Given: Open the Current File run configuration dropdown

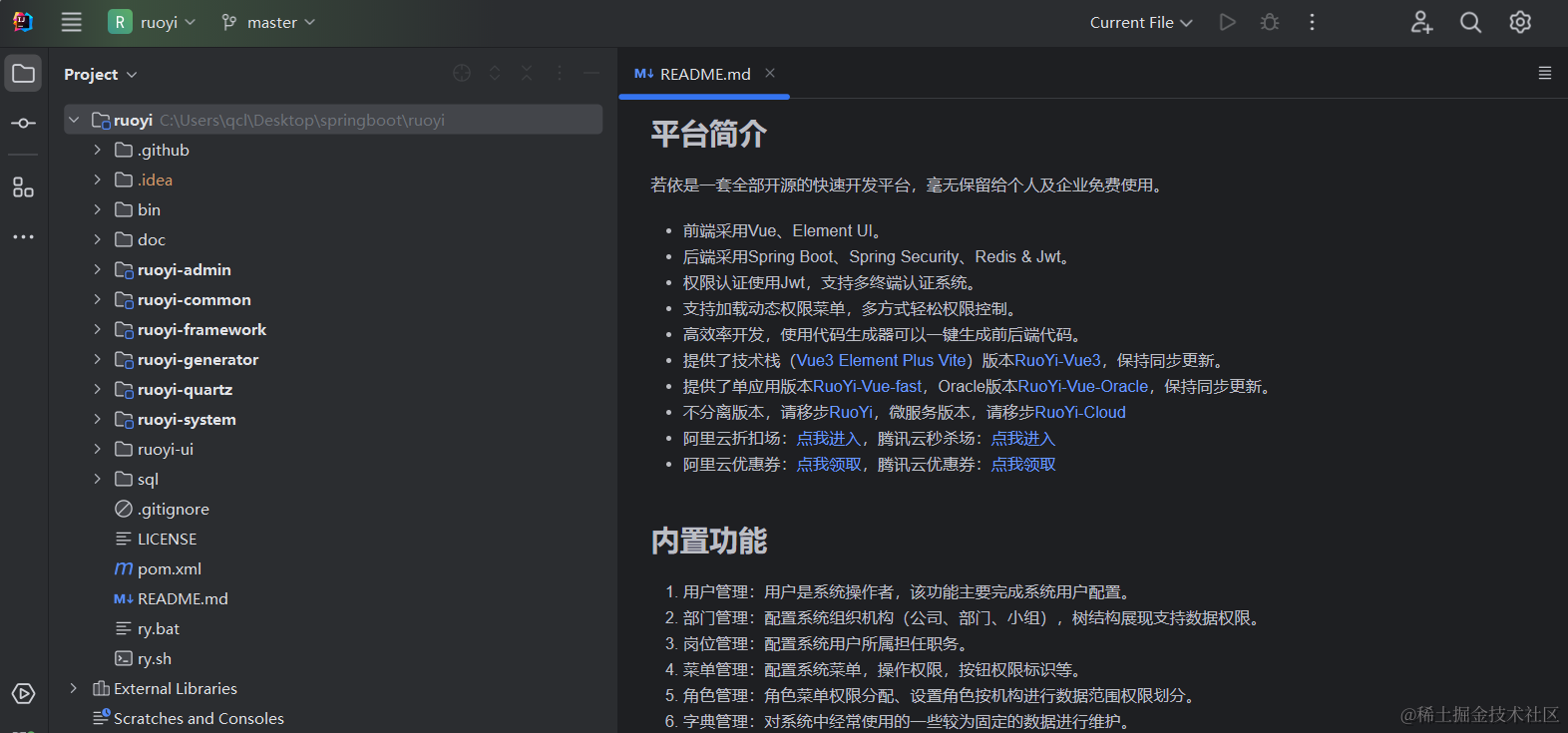Looking at the screenshot, I should tap(1140, 22).
